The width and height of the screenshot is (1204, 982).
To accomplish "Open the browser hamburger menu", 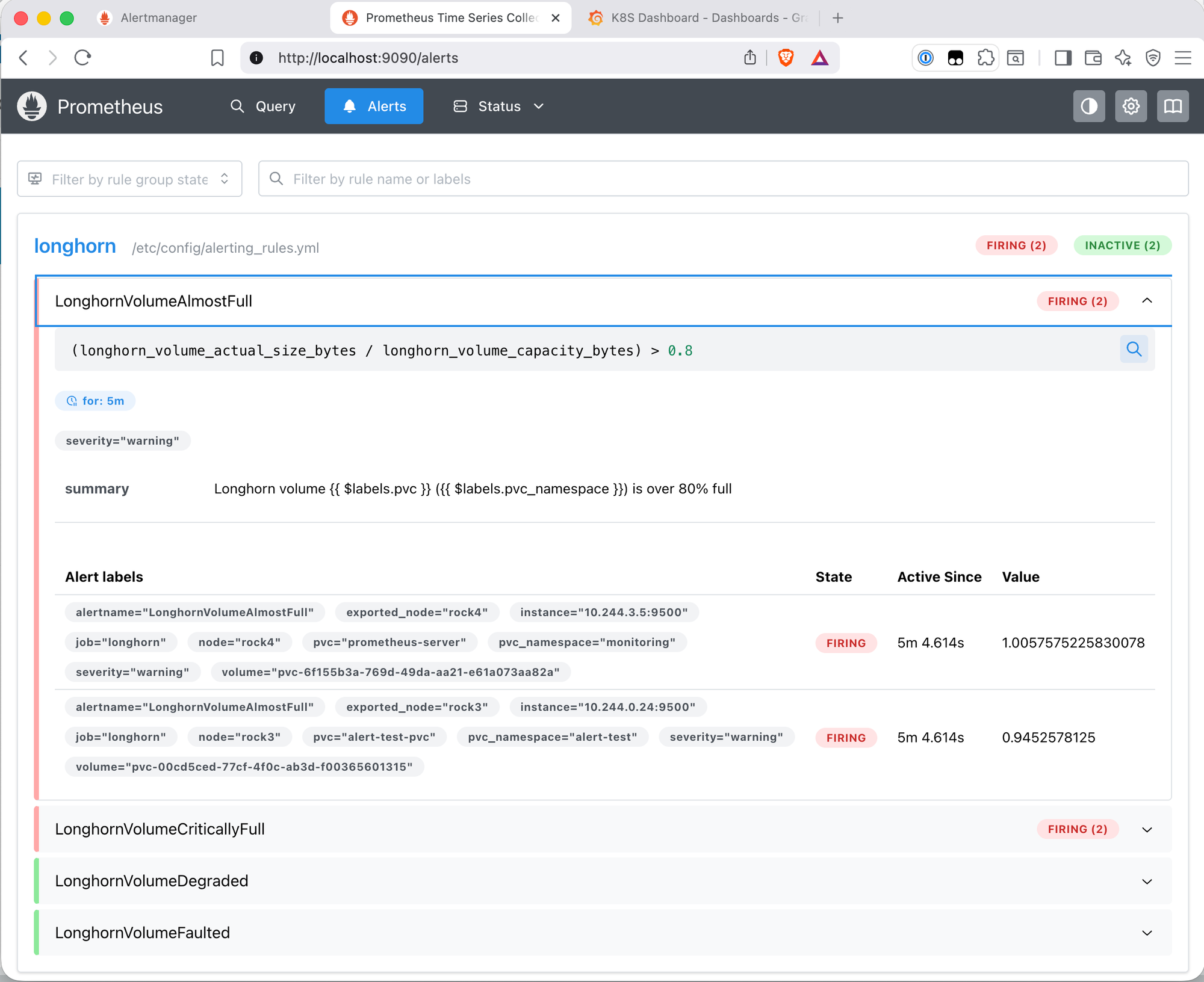I will click(1183, 58).
